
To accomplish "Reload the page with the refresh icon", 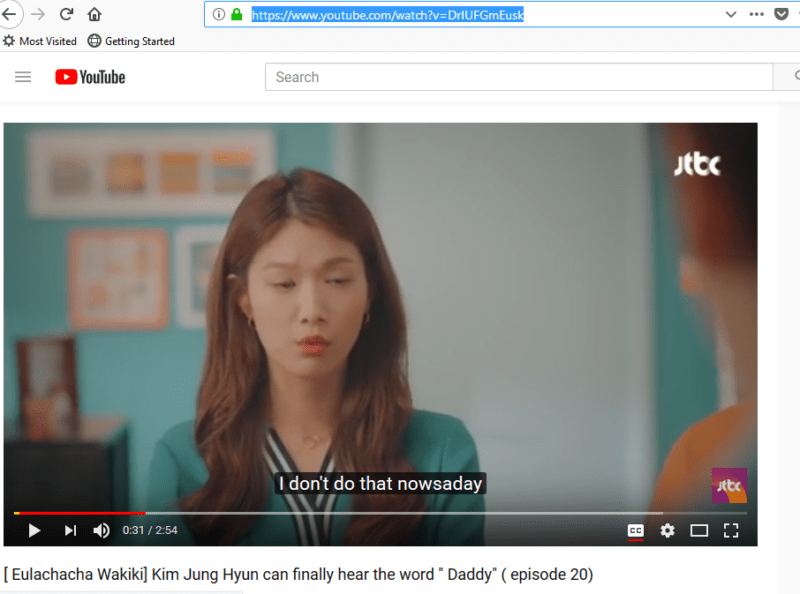I will coord(66,14).
